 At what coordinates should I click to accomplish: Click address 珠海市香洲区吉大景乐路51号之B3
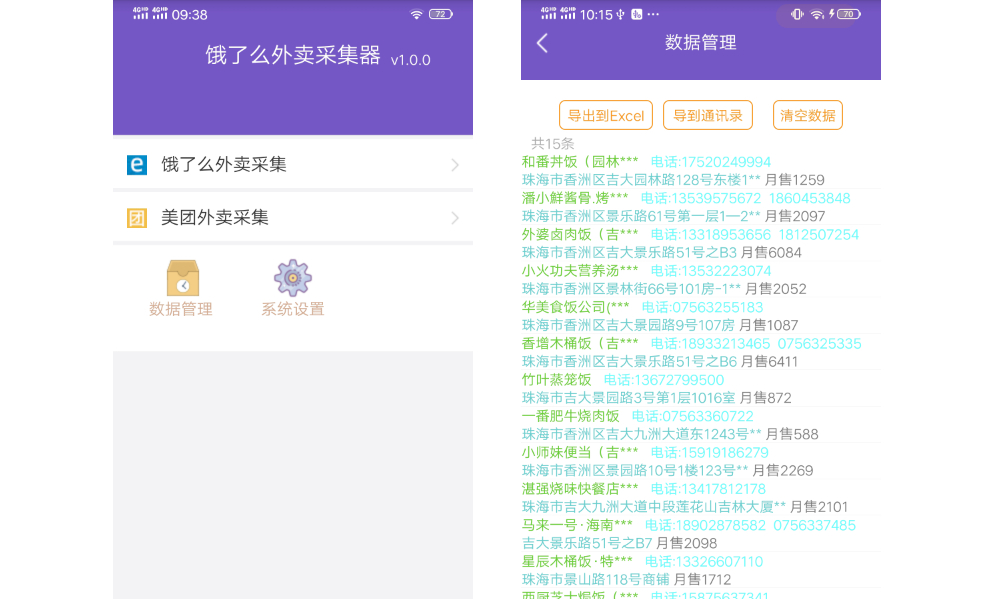(x=629, y=253)
